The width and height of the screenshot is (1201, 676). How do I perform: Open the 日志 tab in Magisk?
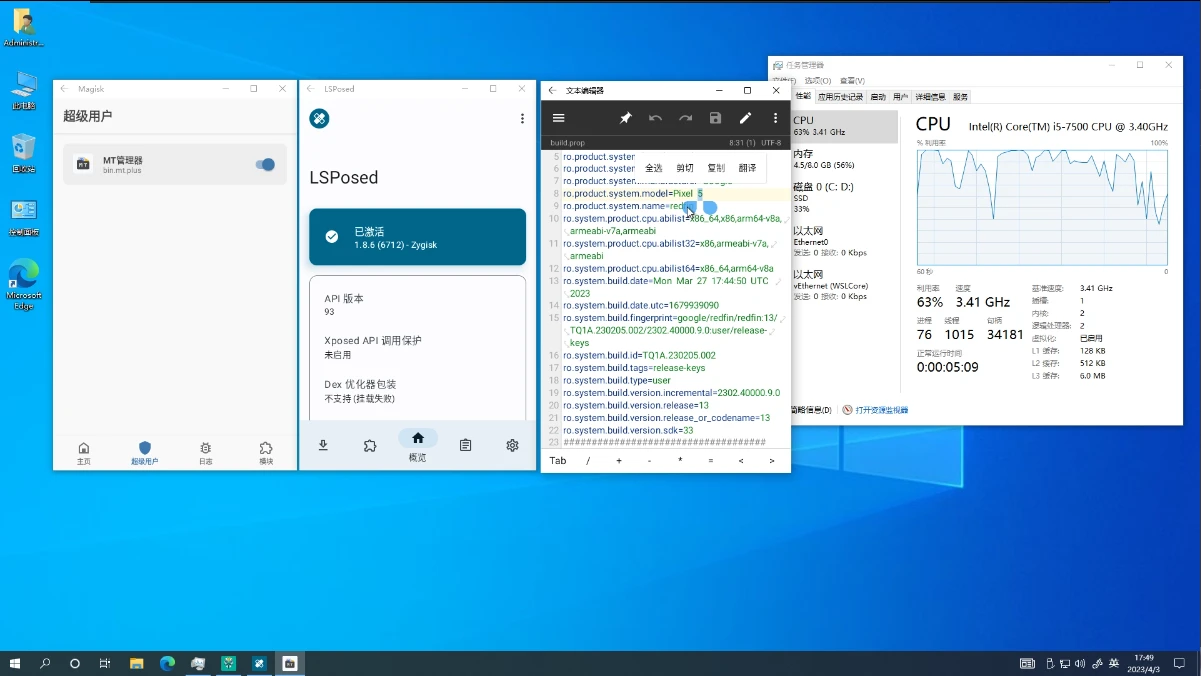(205, 453)
